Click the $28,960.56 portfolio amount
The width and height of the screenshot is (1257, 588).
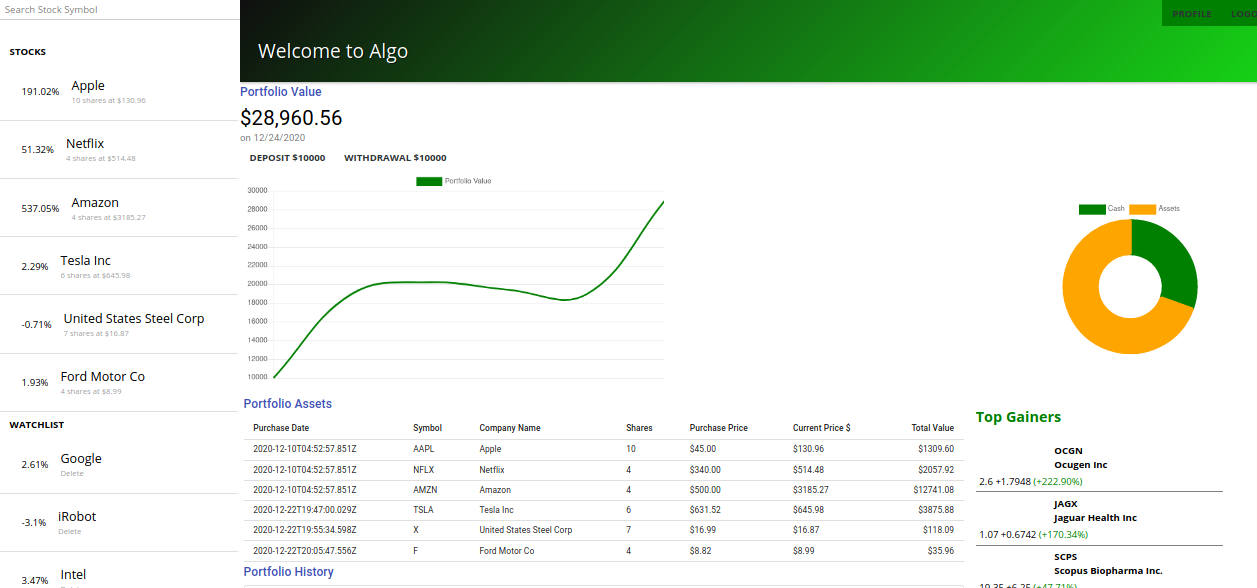click(x=291, y=118)
